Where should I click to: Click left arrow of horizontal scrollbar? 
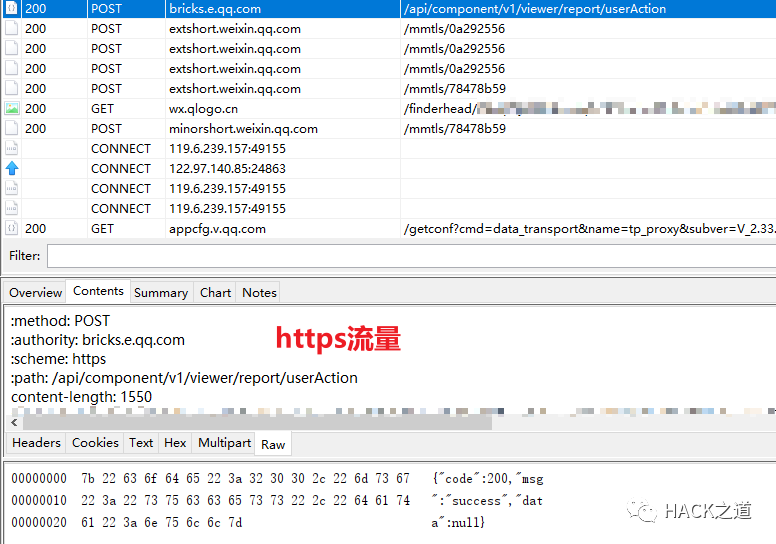[x=14, y=422]
